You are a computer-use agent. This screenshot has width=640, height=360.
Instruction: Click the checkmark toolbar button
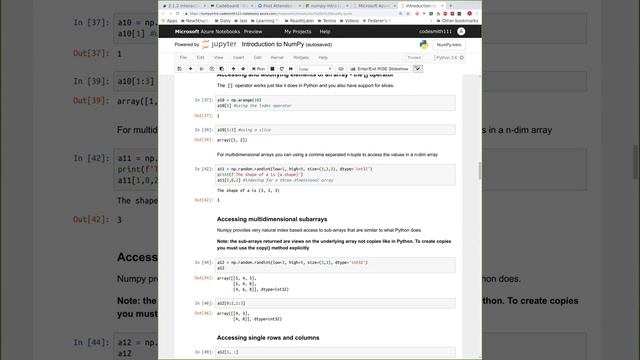pos(418,69)
